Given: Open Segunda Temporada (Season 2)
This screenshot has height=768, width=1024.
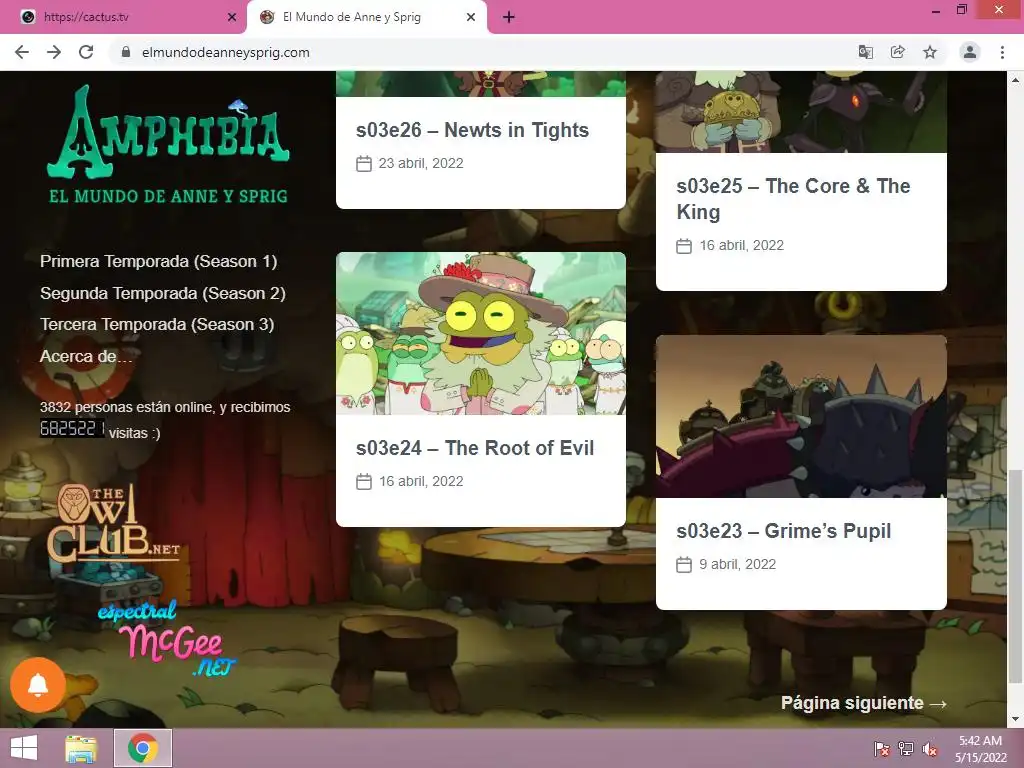Looking at the screenshot, I should (163, 293).
